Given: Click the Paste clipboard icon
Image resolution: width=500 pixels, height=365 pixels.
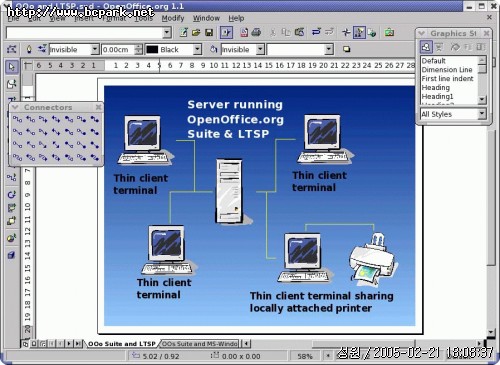Looking at the screenshot, I should pyautogui.click(x=299, y=32).
